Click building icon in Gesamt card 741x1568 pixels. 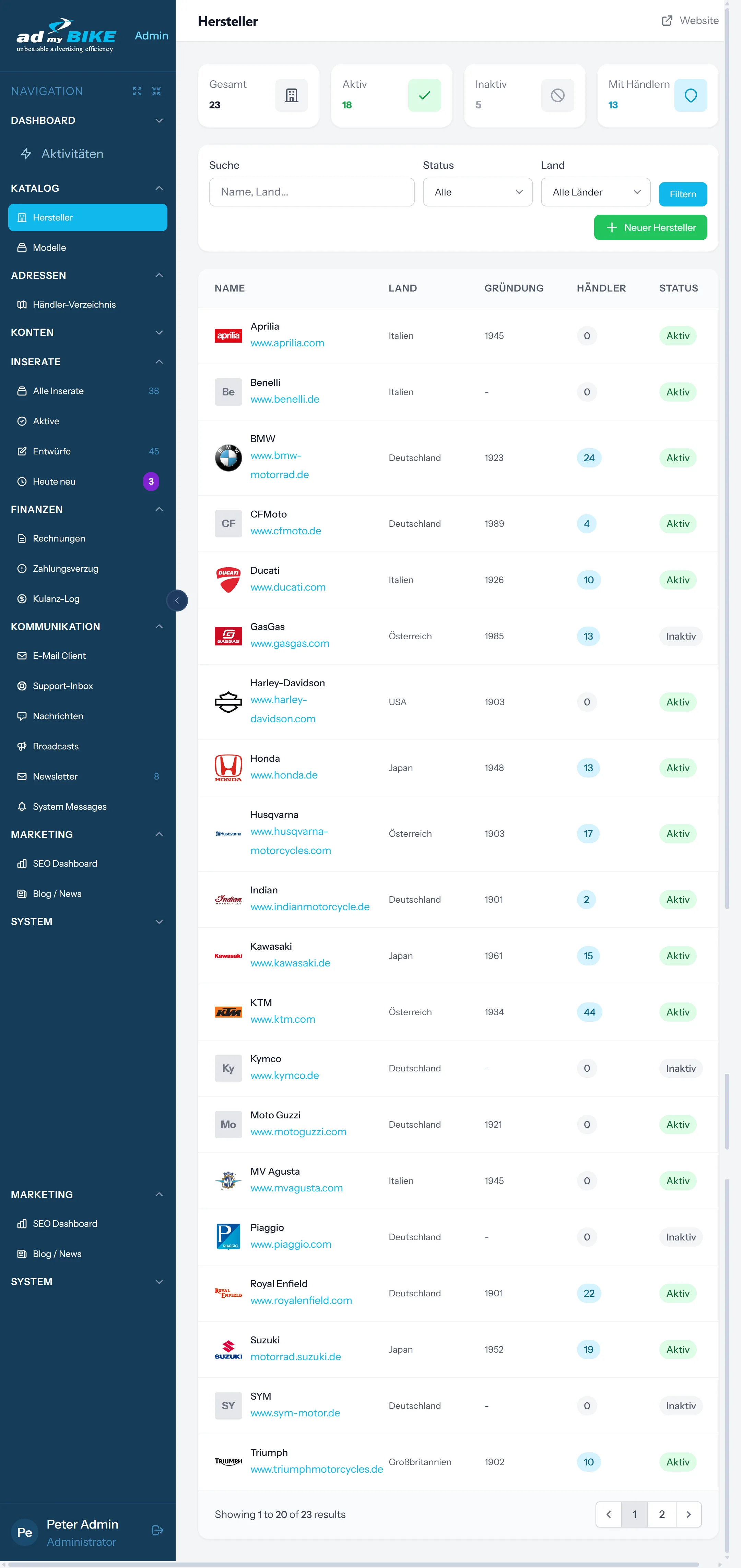[292, 95]
